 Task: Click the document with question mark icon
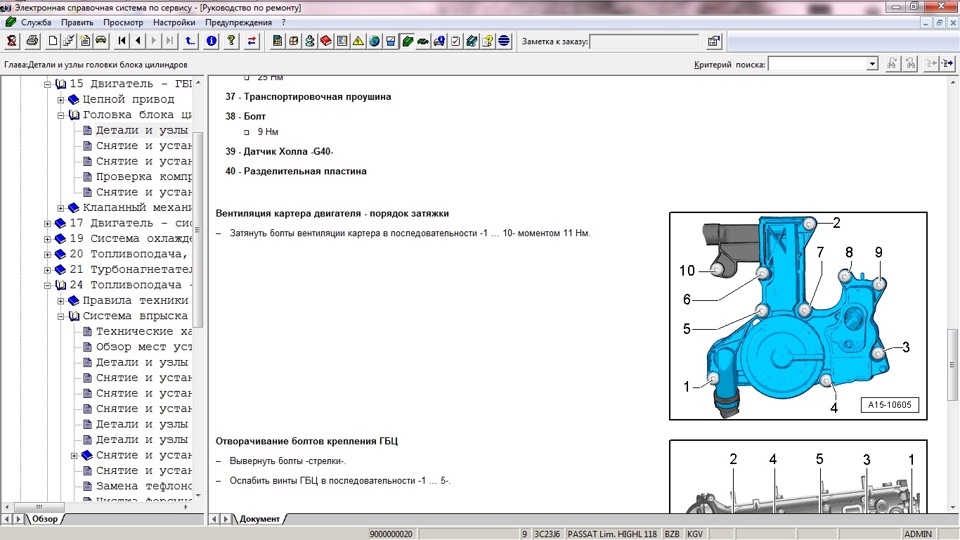click(487, 41)
